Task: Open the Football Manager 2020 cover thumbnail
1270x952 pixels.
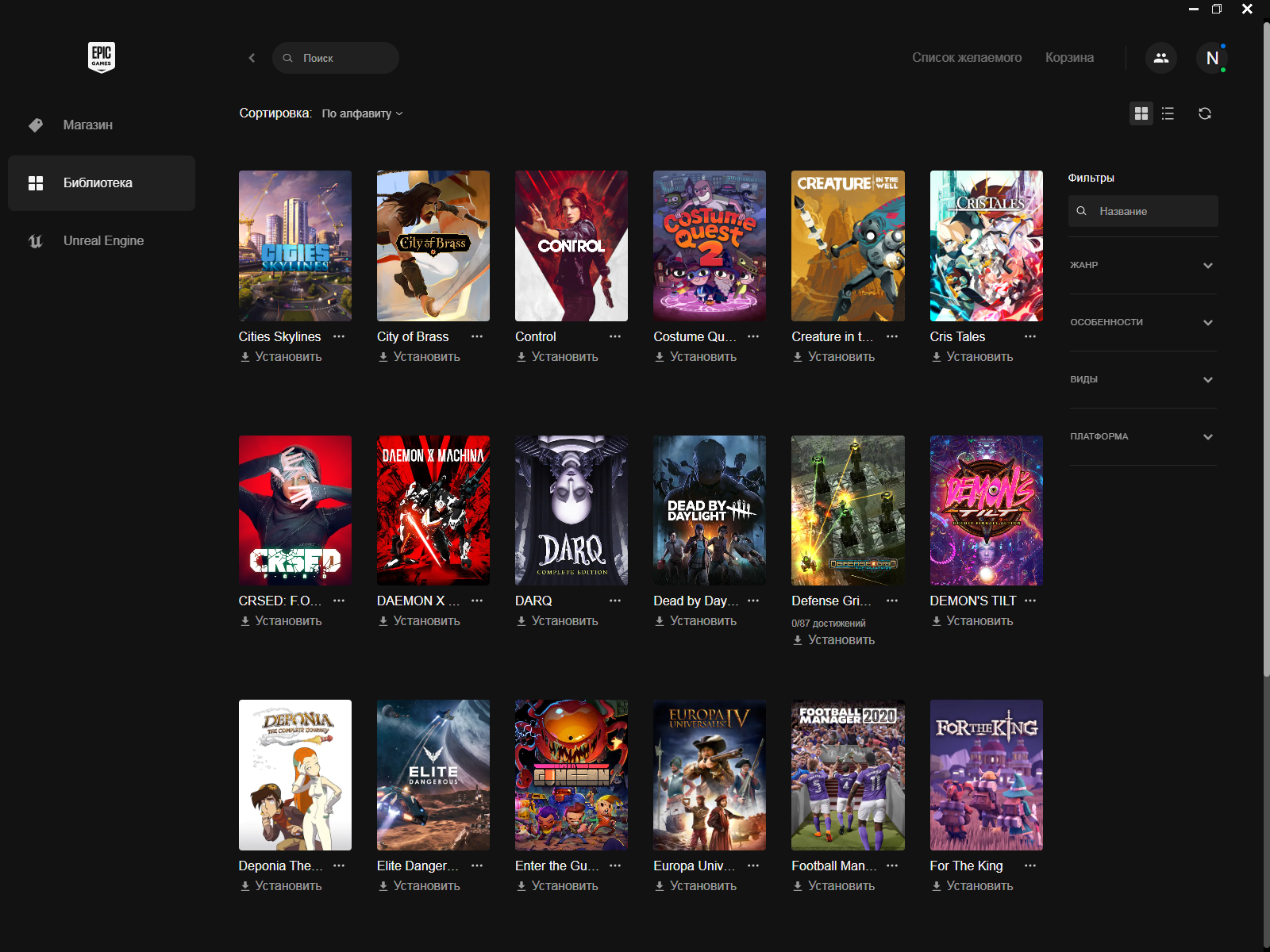Action: click(848, 775)
